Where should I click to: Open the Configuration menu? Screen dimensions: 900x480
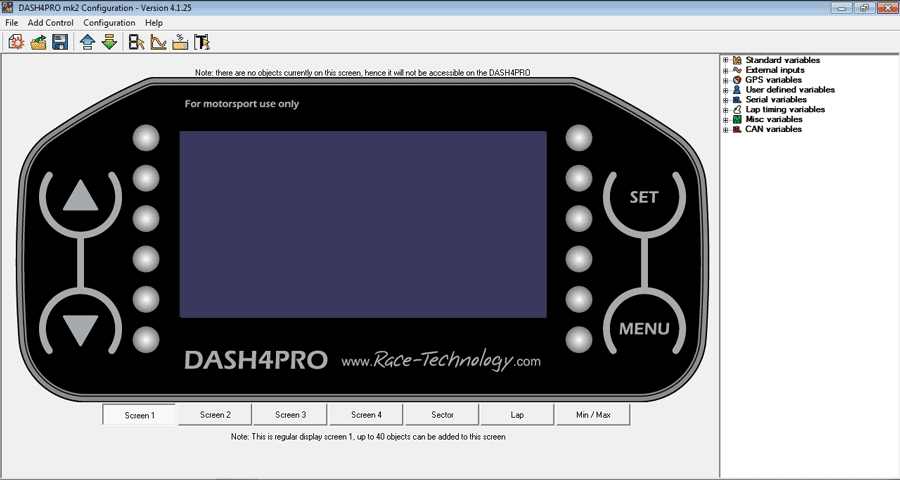(x=109, y=23)
